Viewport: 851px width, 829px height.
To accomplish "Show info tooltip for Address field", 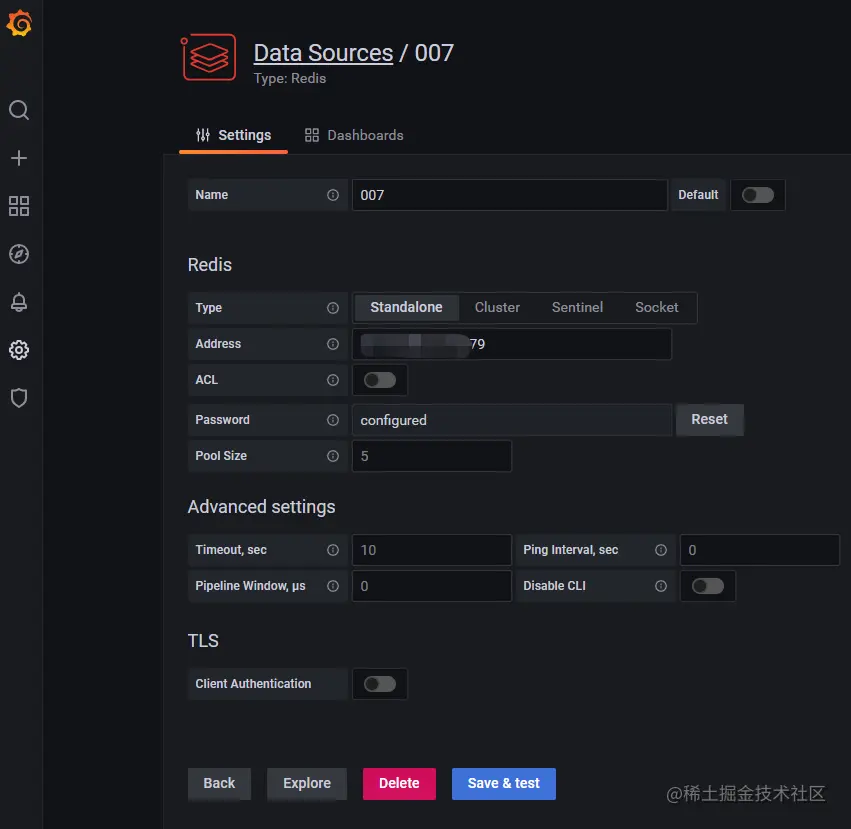I will click(333, 344).
